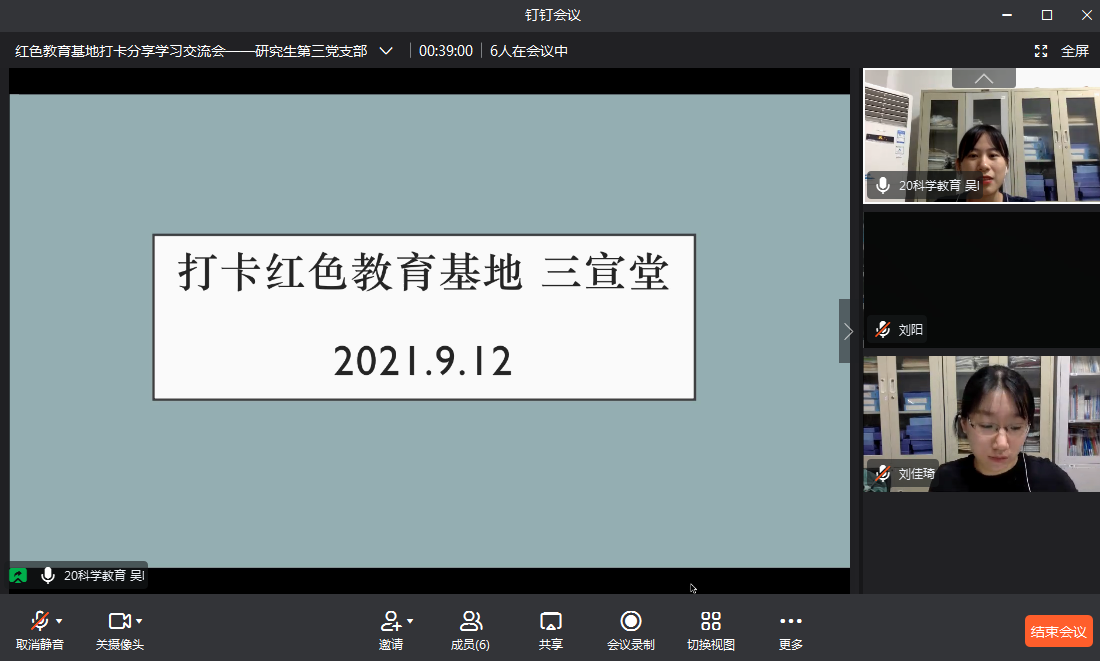Image resolution: width=1100 pixels, height=661 pixels.
Task: Open audio options arrow beside 取消静音
Action: (x=59, y=621)
